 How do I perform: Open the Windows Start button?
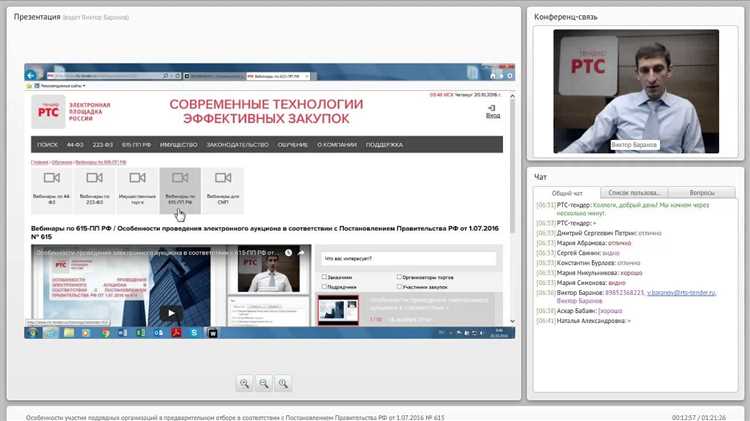point(33,332)
